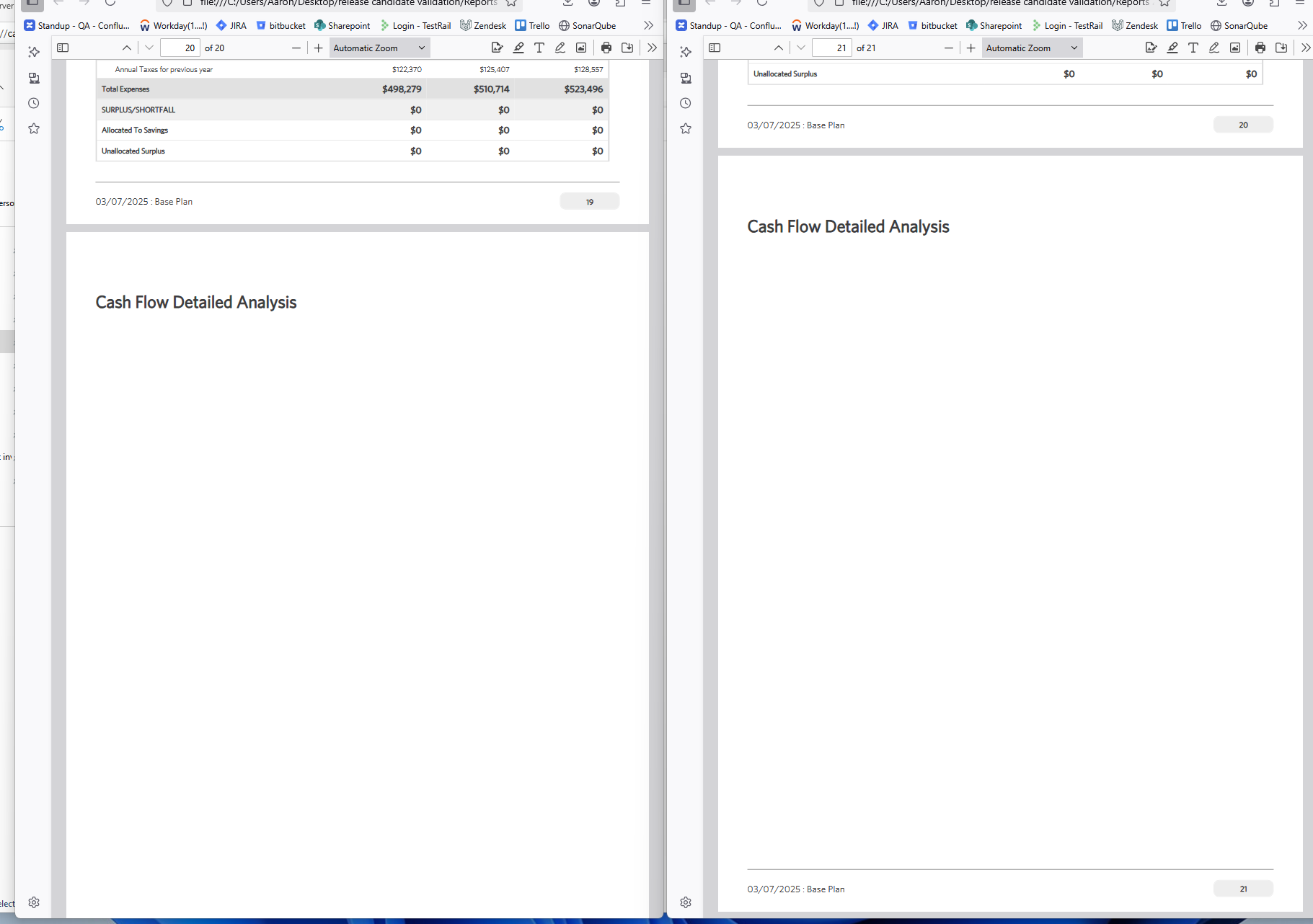Open browsing history via the clock icon
This screenshot has width=1313, height=924.
[33, 103]
